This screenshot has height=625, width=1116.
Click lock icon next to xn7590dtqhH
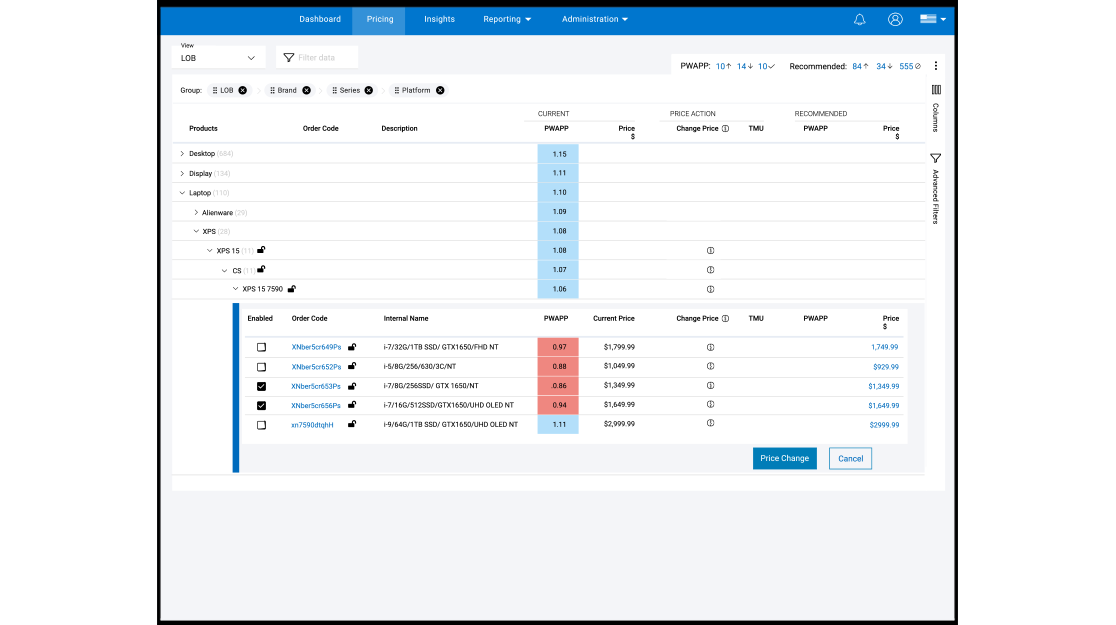tap(352, 424)
